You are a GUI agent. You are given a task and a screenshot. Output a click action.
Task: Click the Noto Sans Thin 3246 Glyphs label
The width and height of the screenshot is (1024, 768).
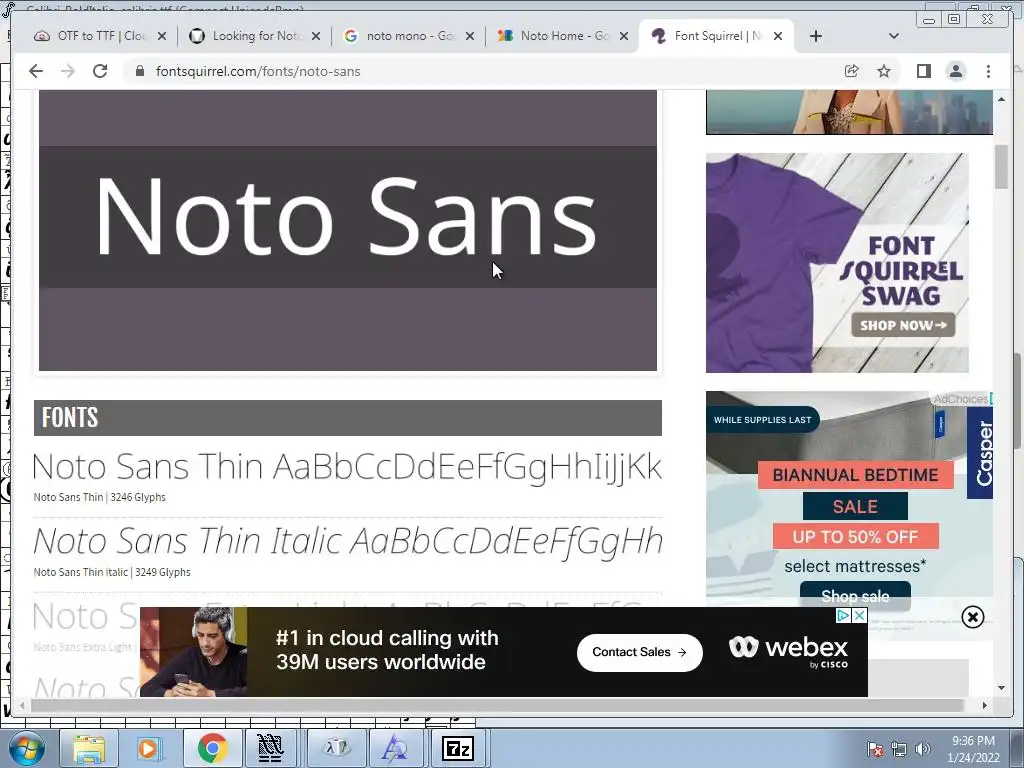tap(99, 498)
